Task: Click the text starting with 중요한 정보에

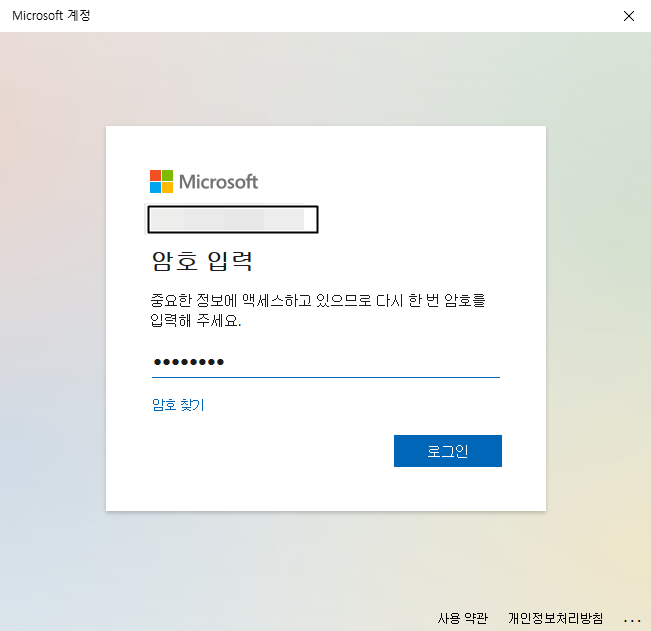Action: tap(317, 310)
